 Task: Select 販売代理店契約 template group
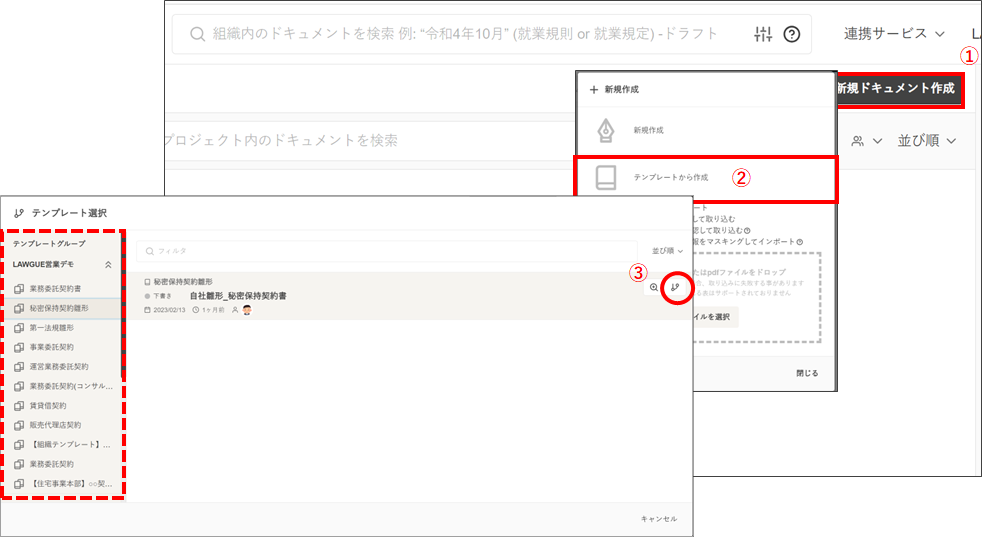coord(62,425)
